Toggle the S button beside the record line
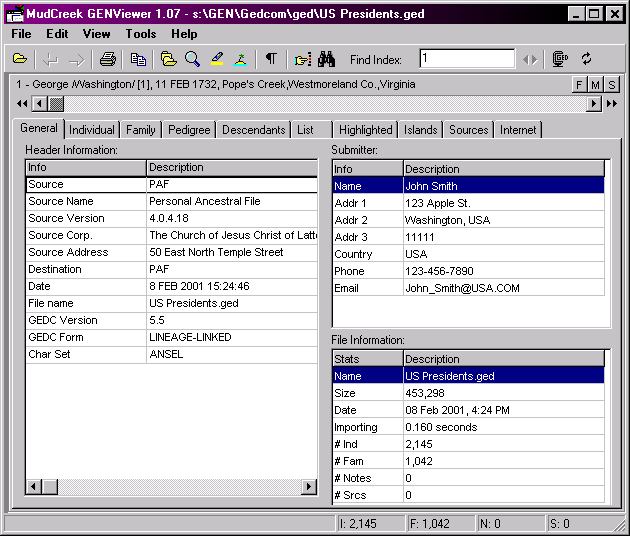 pos(611,85)
